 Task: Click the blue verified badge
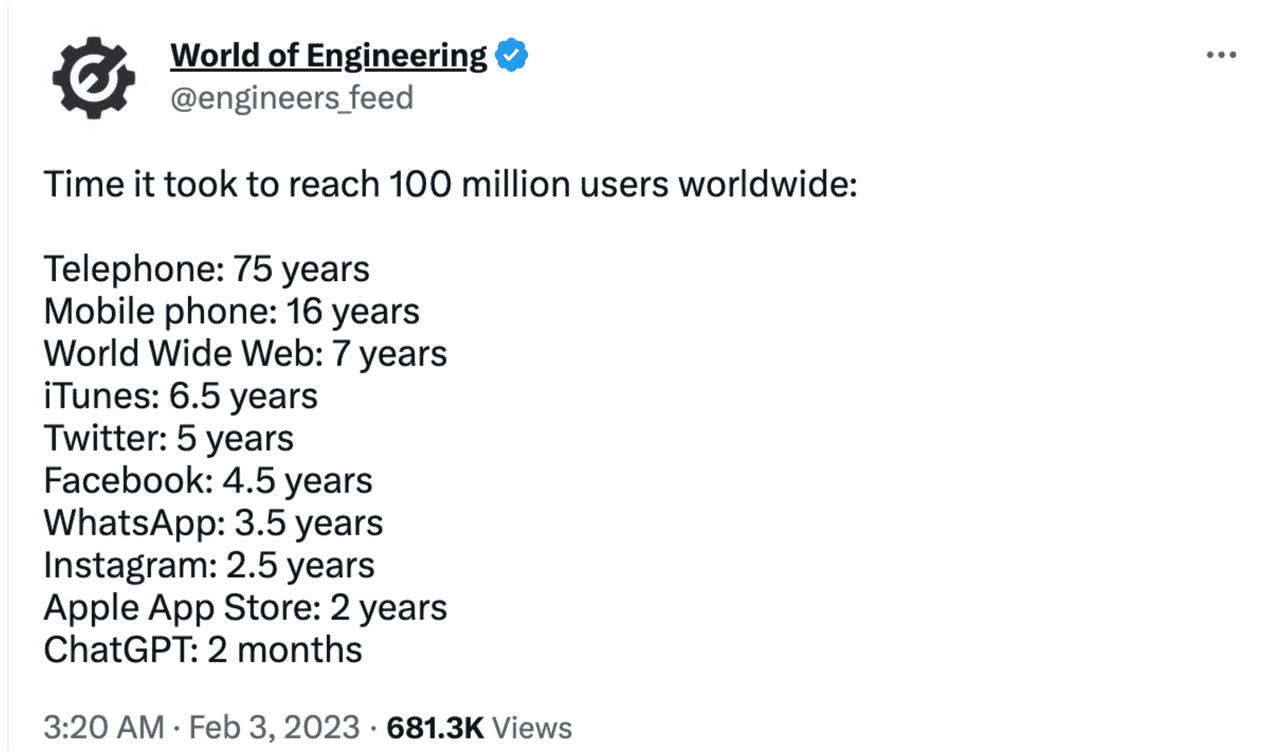click(512, 56)
